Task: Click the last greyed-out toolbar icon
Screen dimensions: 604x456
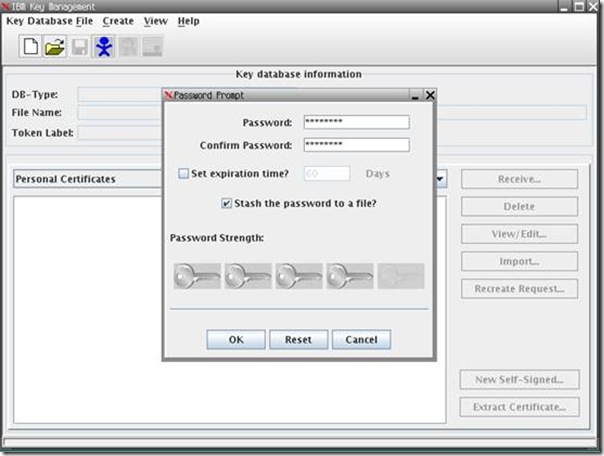Action: pos(153,47)
